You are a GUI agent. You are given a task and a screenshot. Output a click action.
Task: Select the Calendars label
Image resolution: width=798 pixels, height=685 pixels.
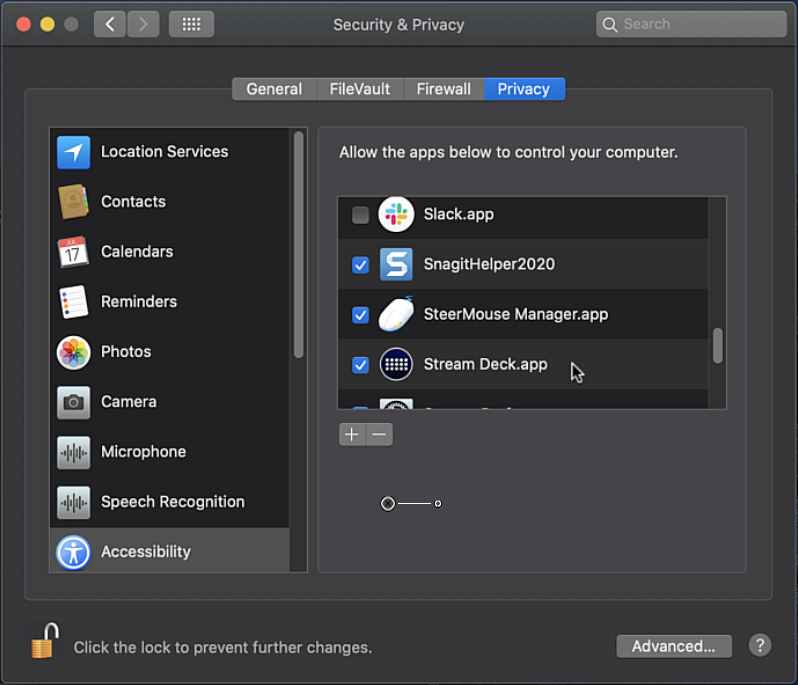[x=137, y=251]
